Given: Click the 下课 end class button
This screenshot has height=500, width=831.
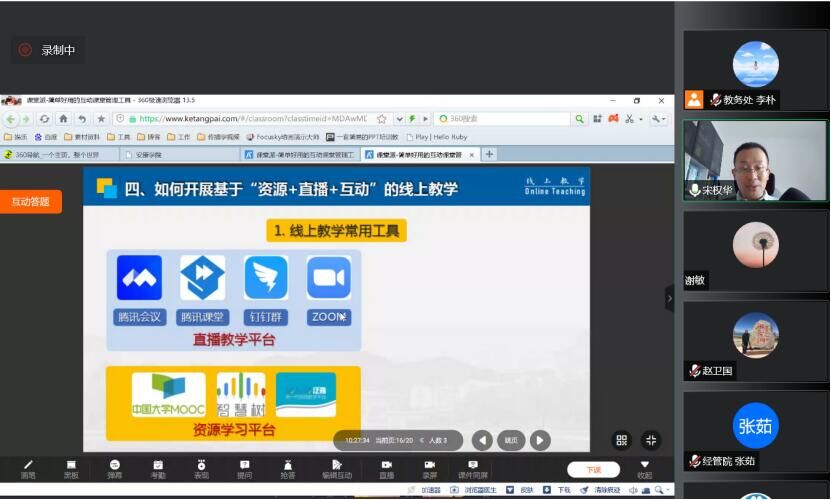Looking at the screenshot, I should pos(593,469).
